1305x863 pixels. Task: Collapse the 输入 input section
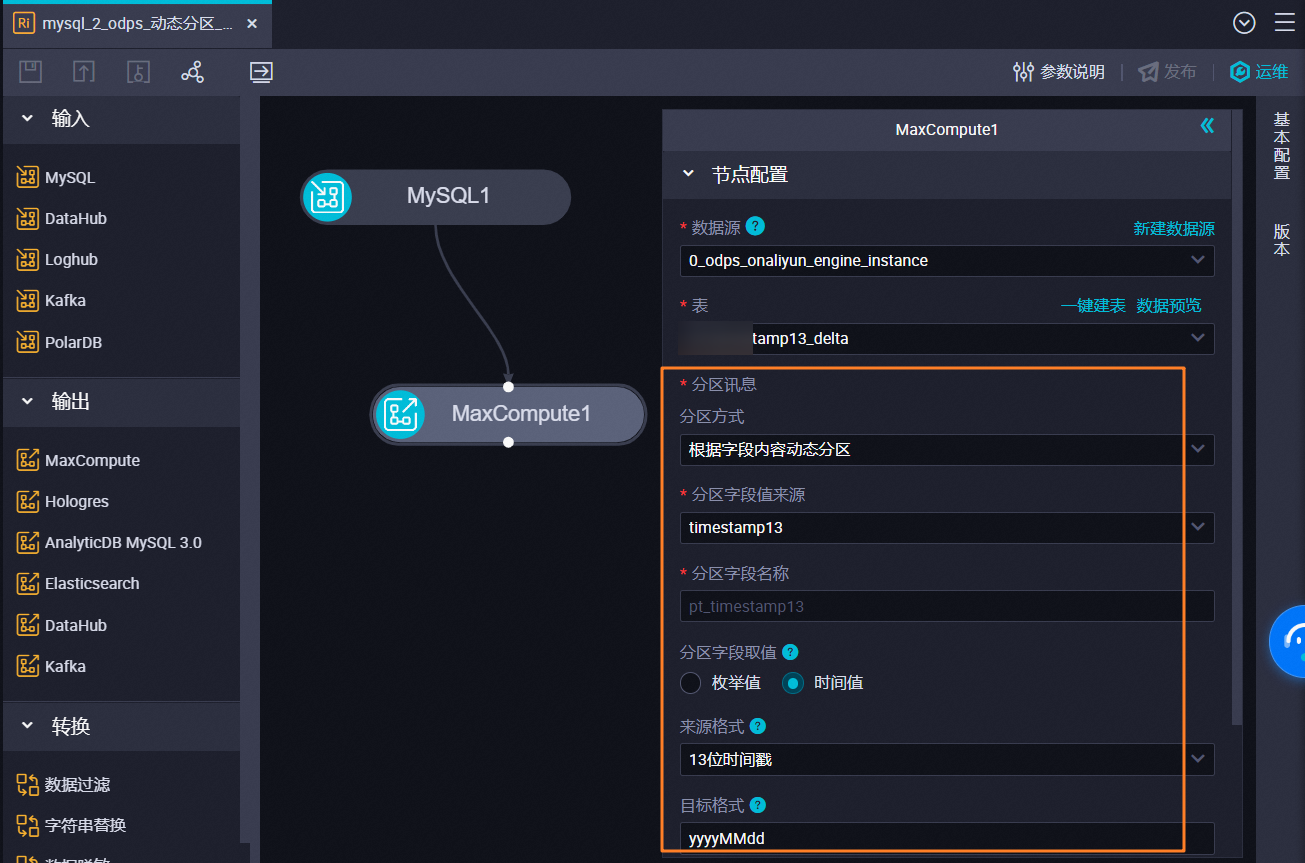click(x=27, y=118)
